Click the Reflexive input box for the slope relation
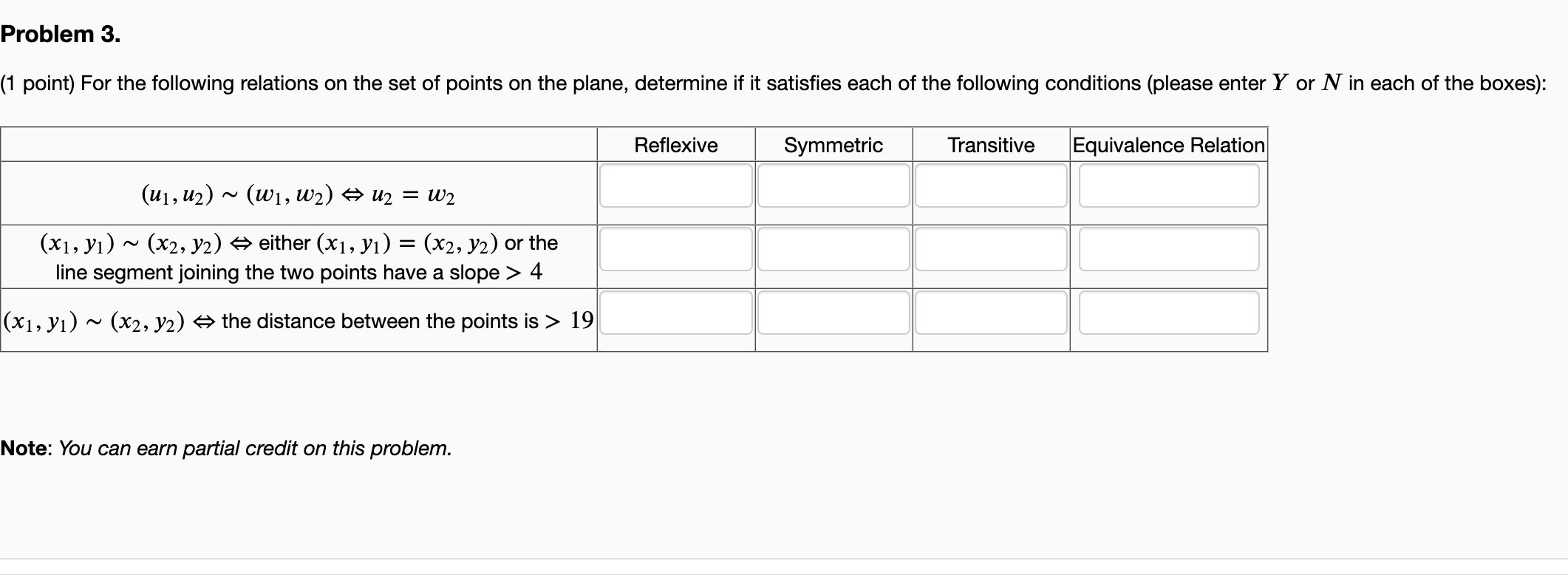Screen dimensions: 1568x575 (x=676, y=251)
